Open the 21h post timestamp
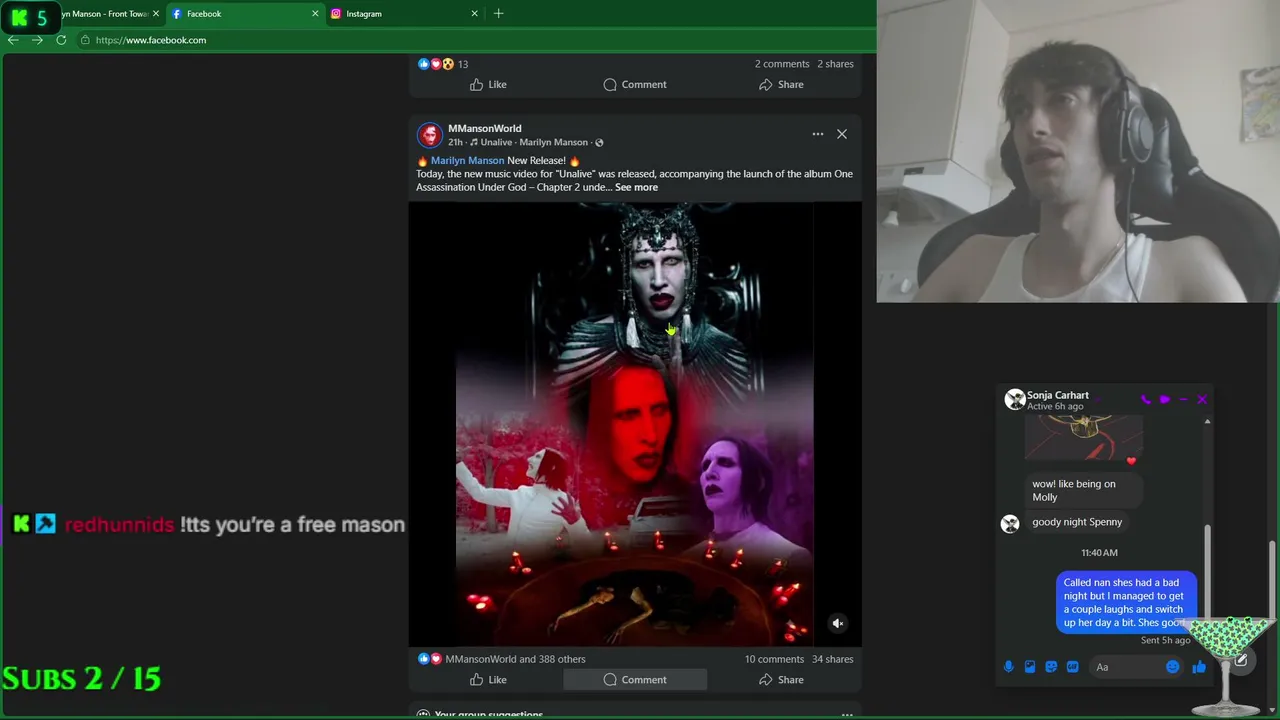Image resolution: width=1280 pixels, height=720 pixels. tap(455, 143)
